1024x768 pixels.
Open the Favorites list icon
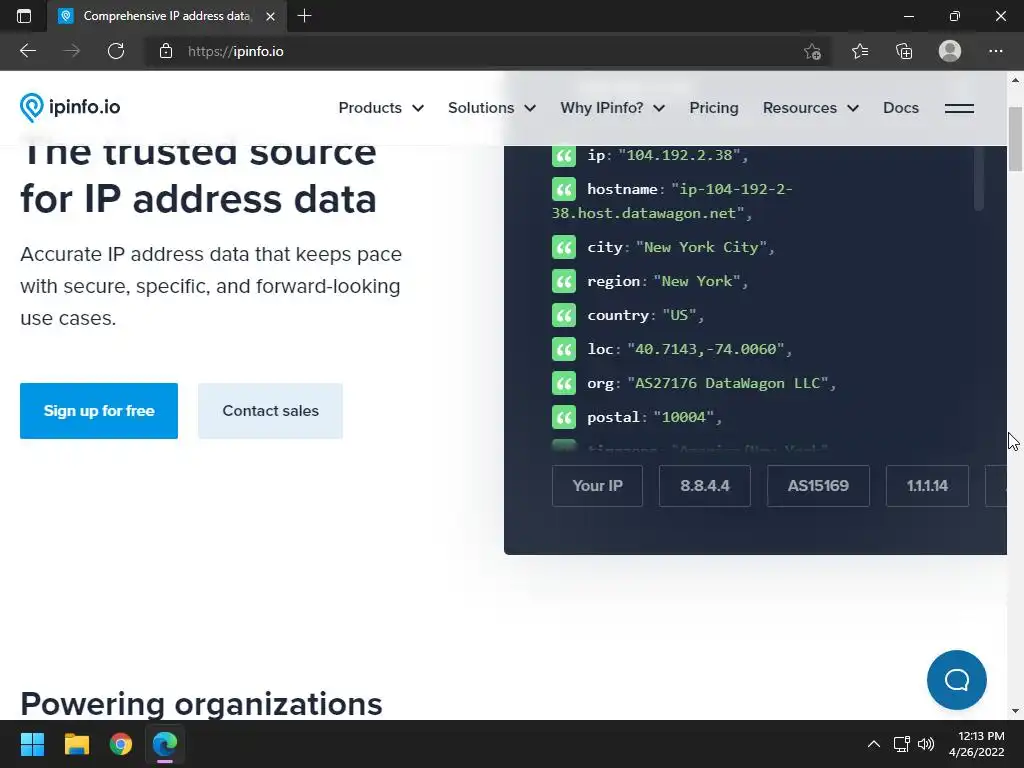tap(859, 51)
